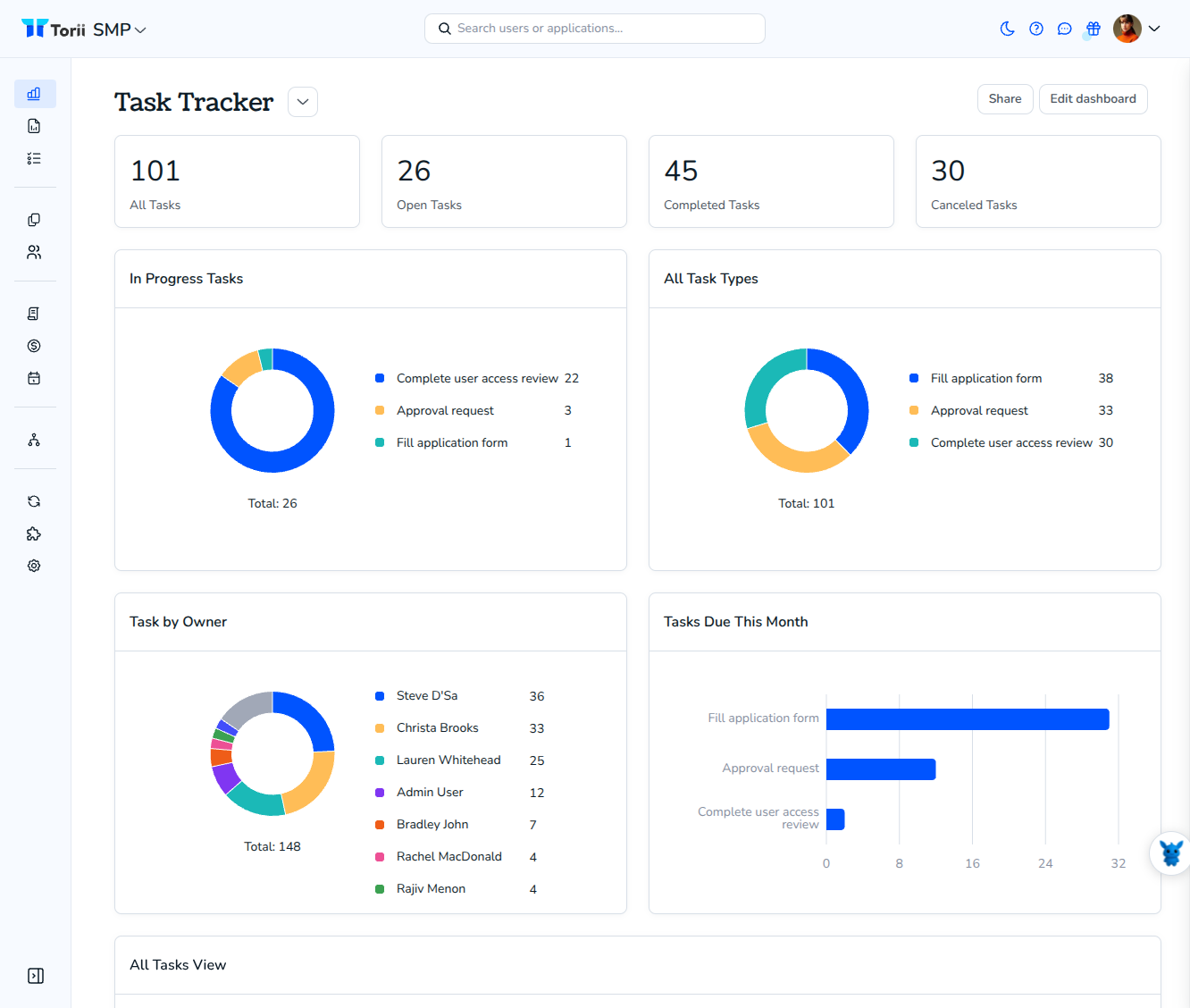Image resolution: width=1190 pixels, height=1008 pixels.
Task: Click the Edit dashboard button
Action: tap(1094, 99)
